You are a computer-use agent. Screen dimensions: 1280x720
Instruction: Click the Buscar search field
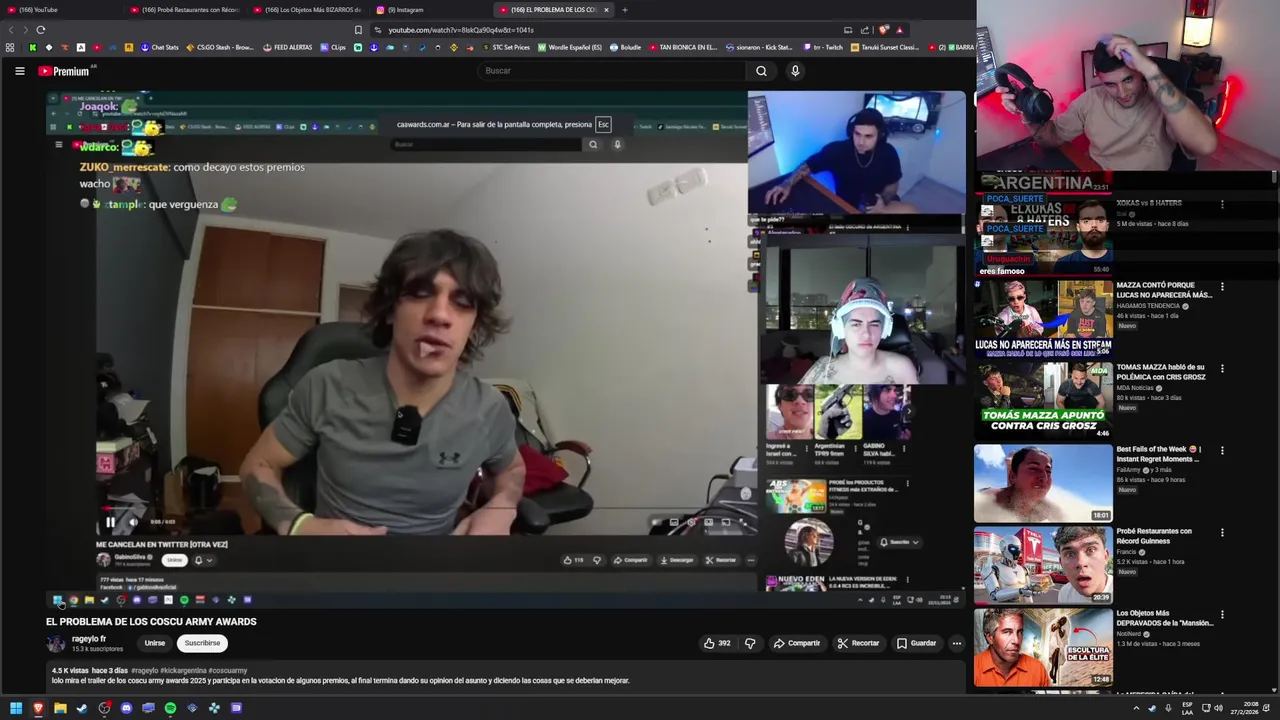[x=612, y=71]
